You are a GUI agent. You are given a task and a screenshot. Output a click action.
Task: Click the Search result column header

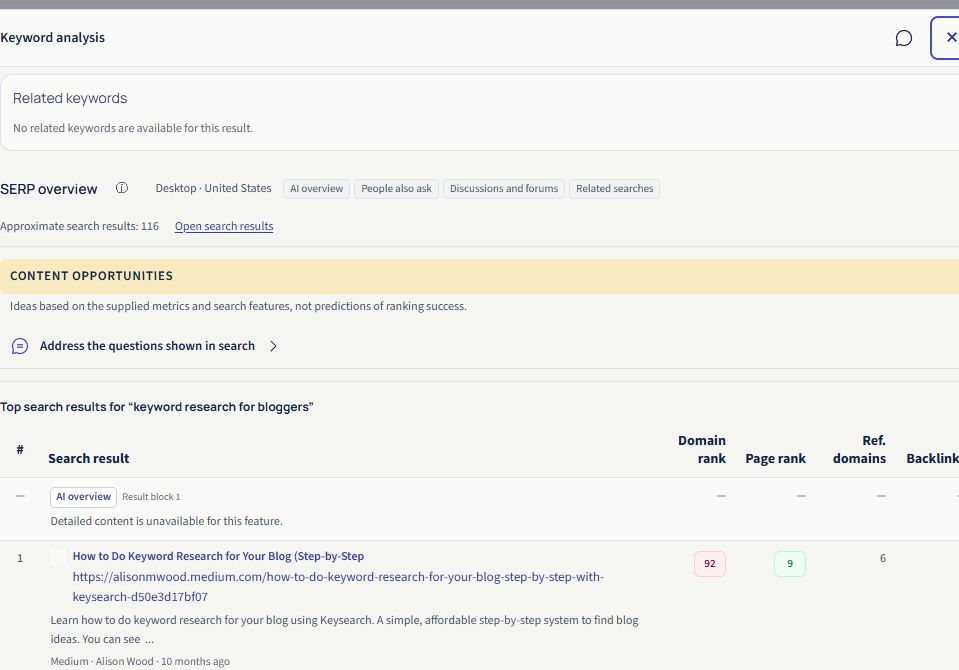click(x=89, y=458)
